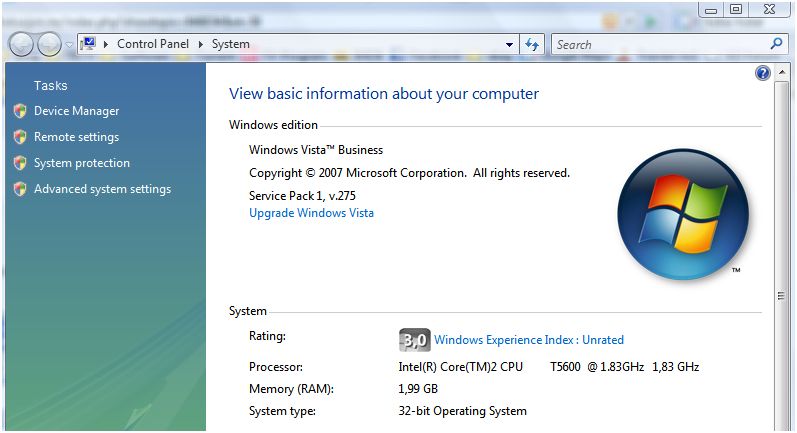
Task: Click the magnifier search icon
Action: pos(777,44)
